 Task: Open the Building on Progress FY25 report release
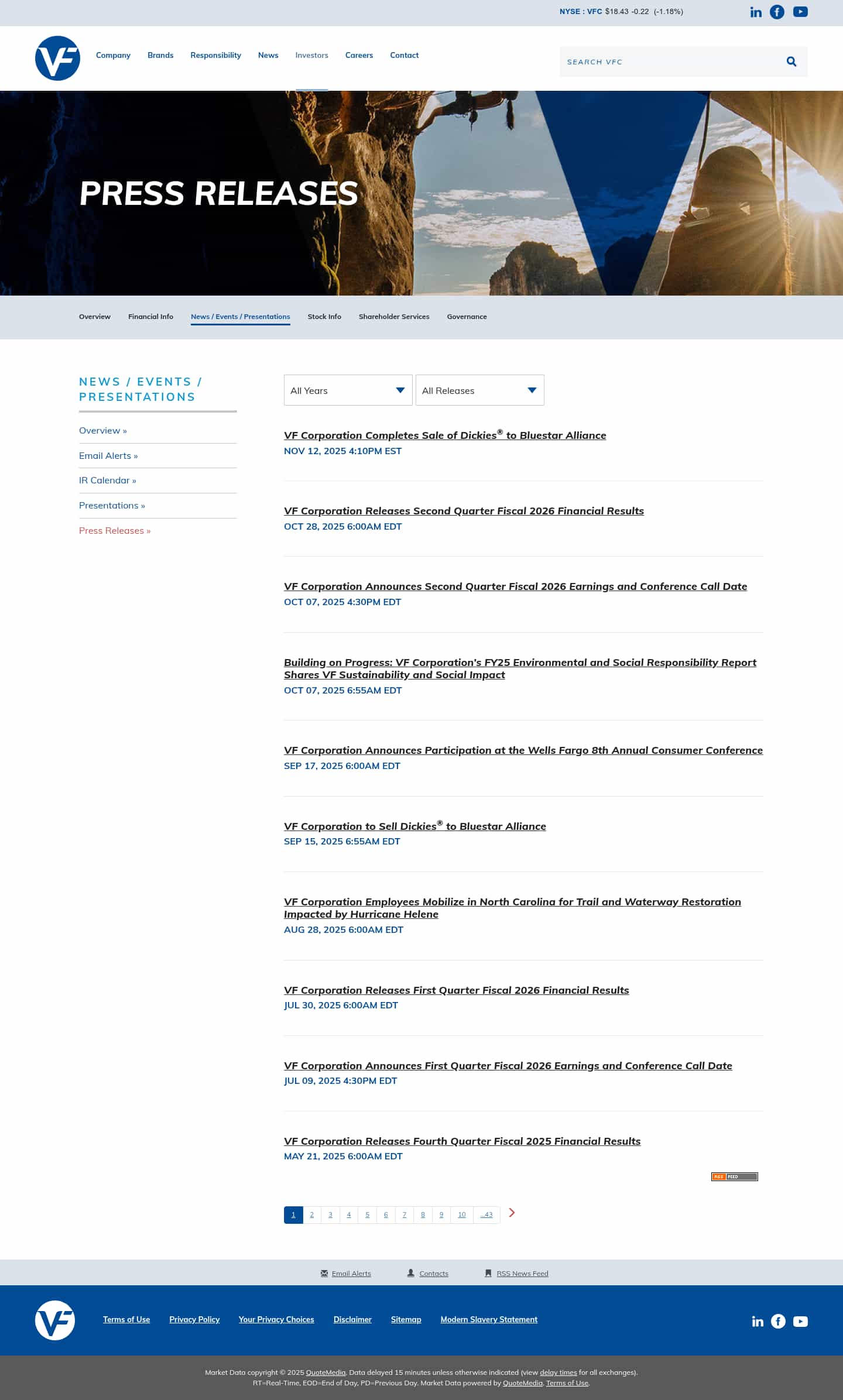click(x=520, y=668)
